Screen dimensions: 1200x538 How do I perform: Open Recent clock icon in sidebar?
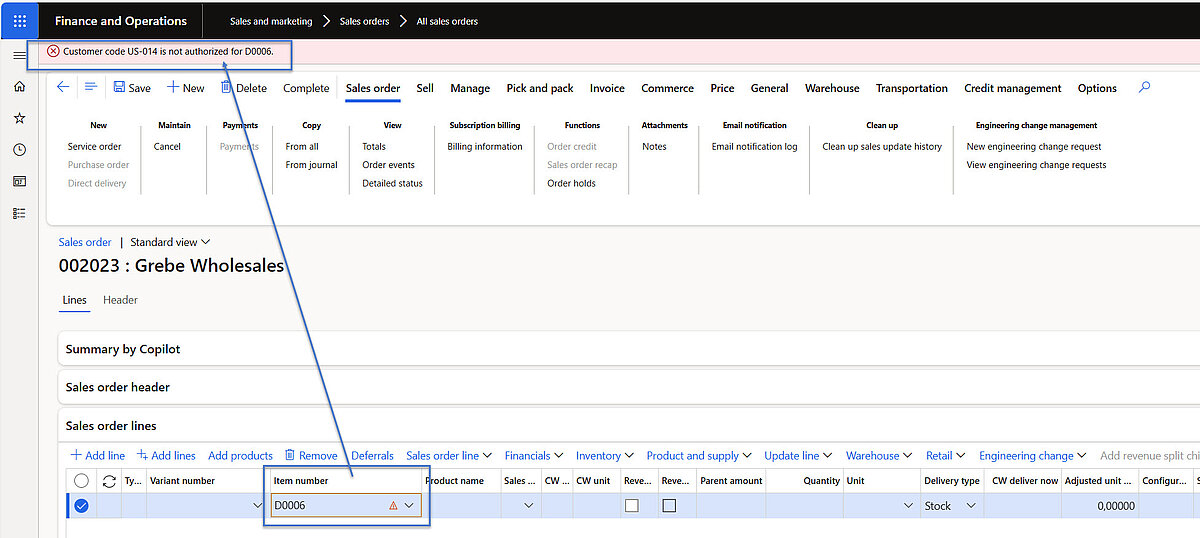pyautogui.click(x=20, y=150)
